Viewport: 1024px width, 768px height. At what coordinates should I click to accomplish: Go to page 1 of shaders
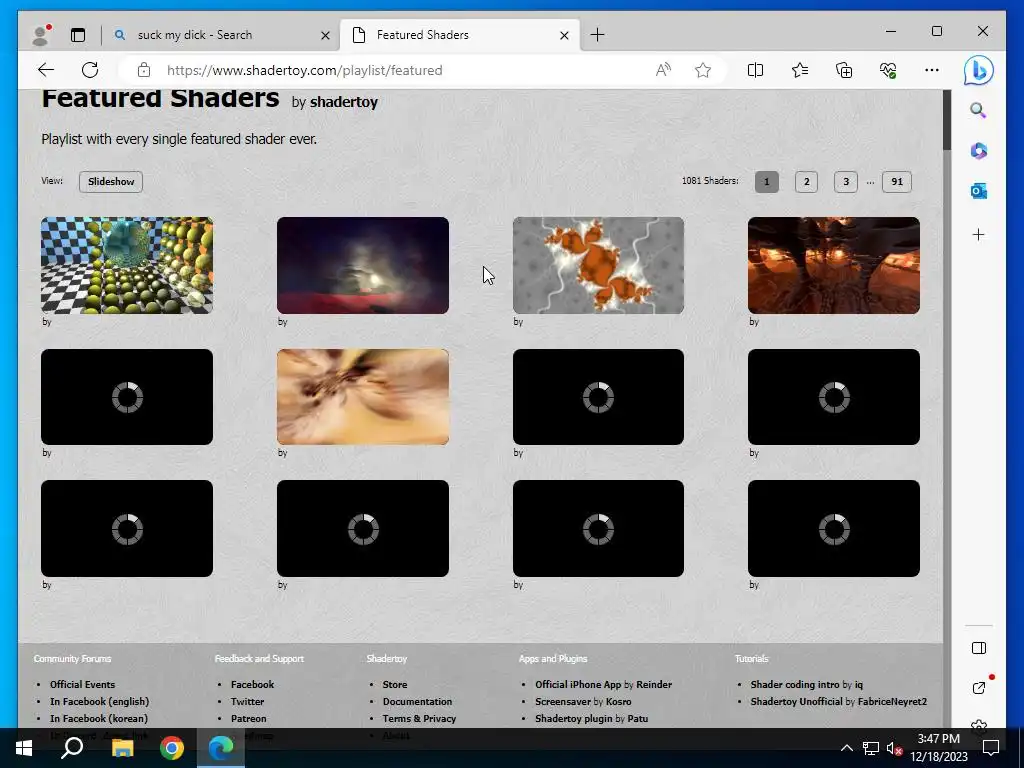767,182
